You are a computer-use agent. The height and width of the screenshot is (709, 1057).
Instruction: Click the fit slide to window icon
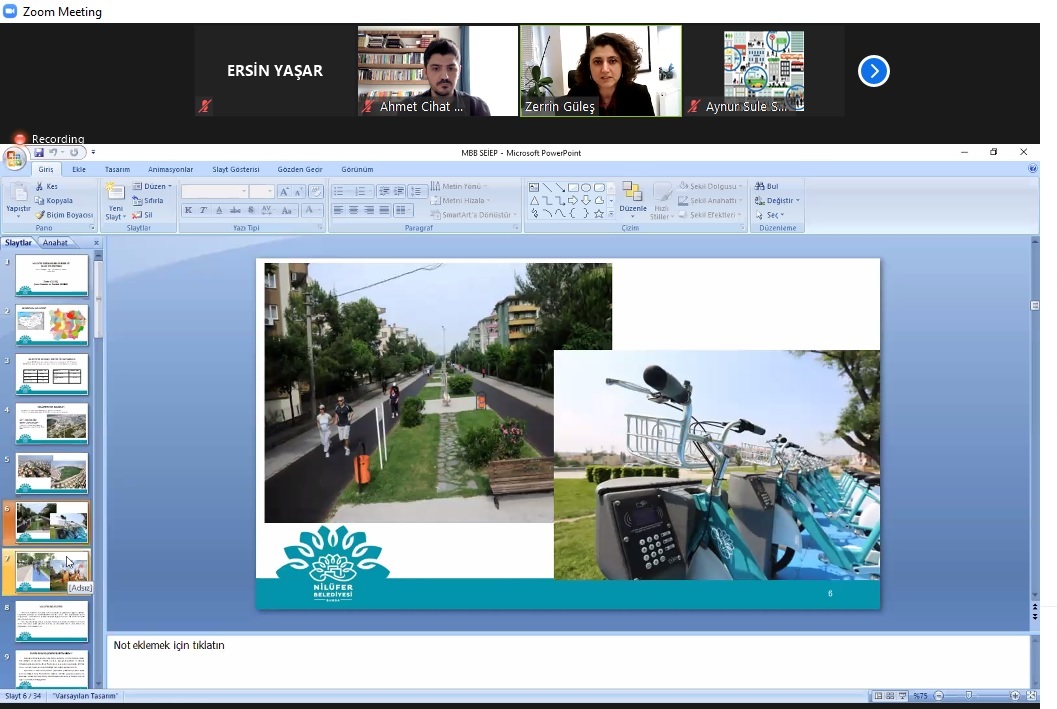click(x=1032, y=696)
